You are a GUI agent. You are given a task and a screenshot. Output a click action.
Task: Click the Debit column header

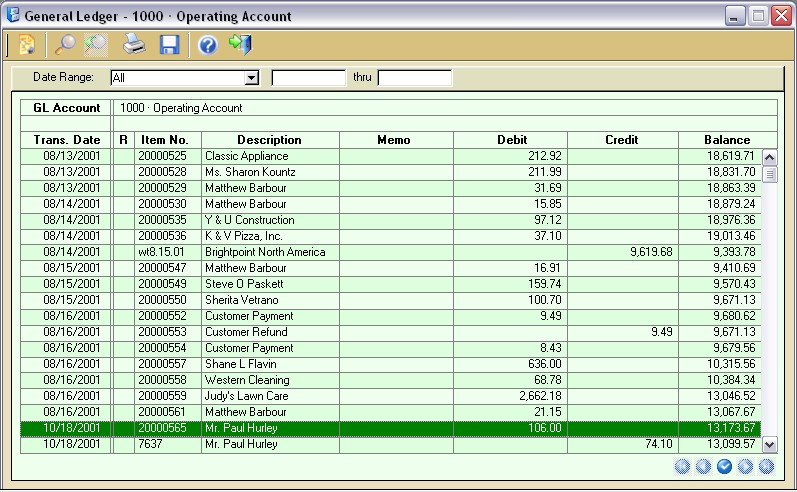click(x=512, y=140)
